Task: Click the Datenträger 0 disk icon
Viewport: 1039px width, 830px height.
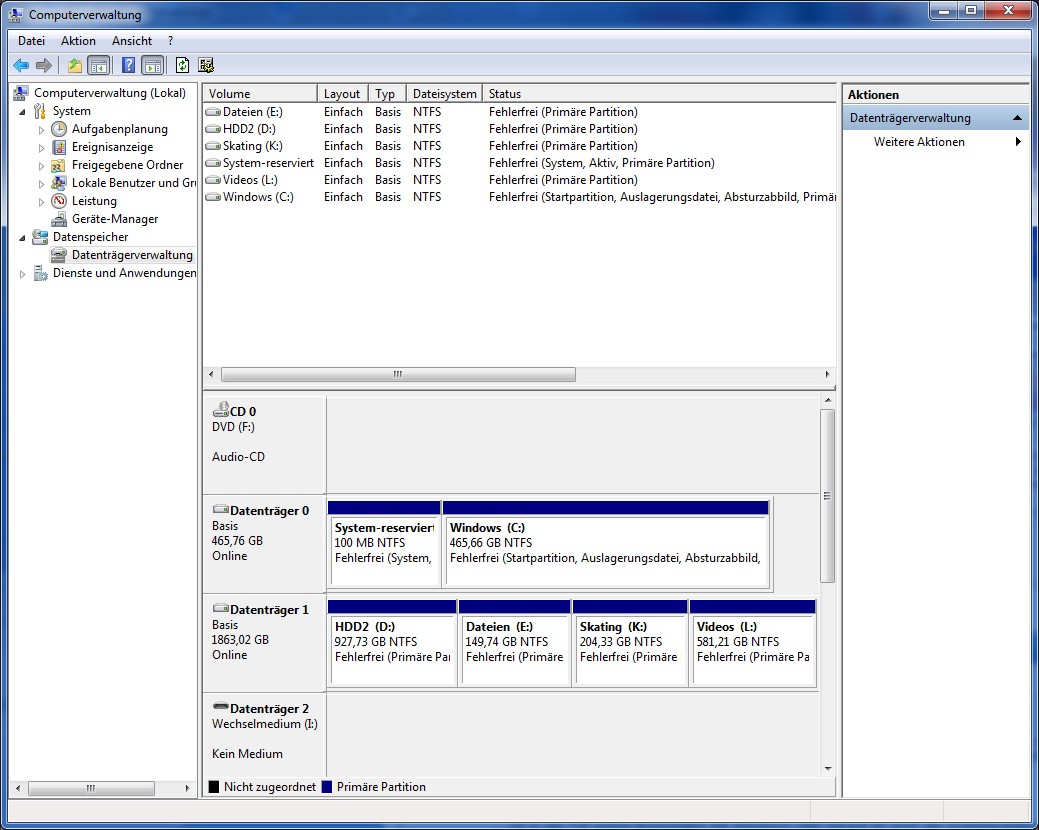Action: [221, 509]
